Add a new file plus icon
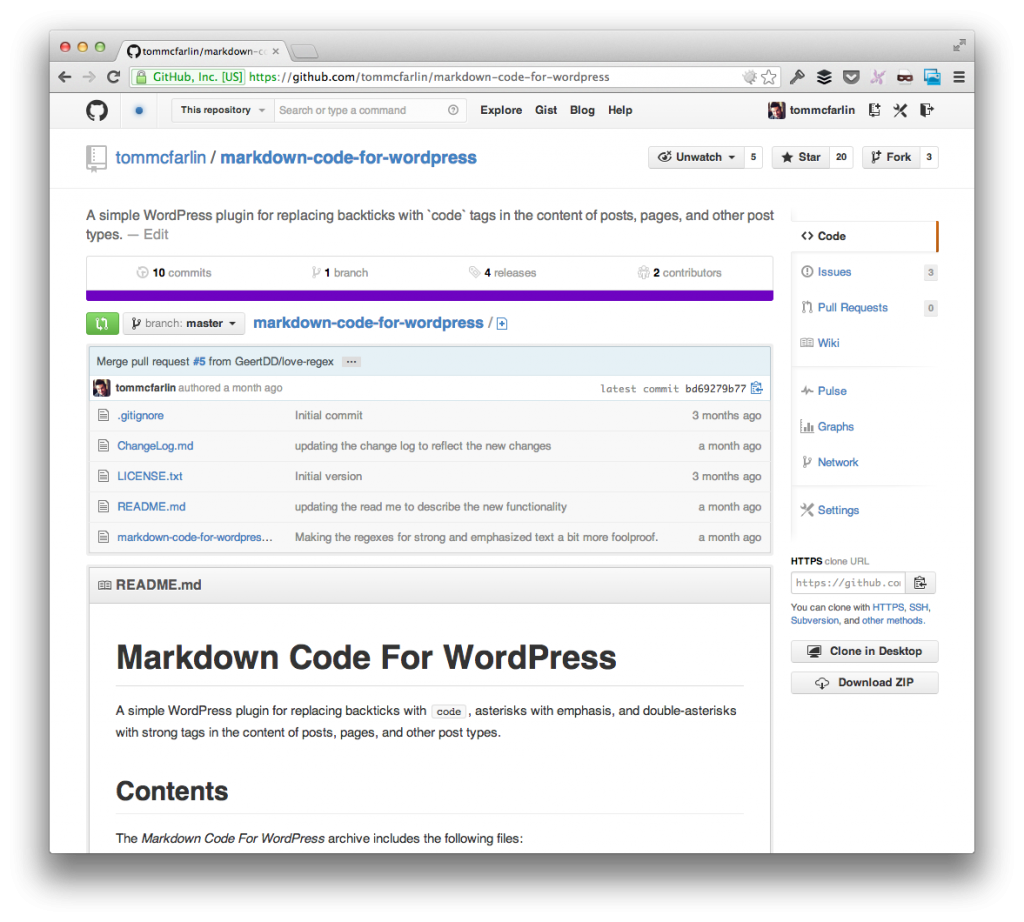The width and height of the screenshot is (1024, 922). [502, 324]
